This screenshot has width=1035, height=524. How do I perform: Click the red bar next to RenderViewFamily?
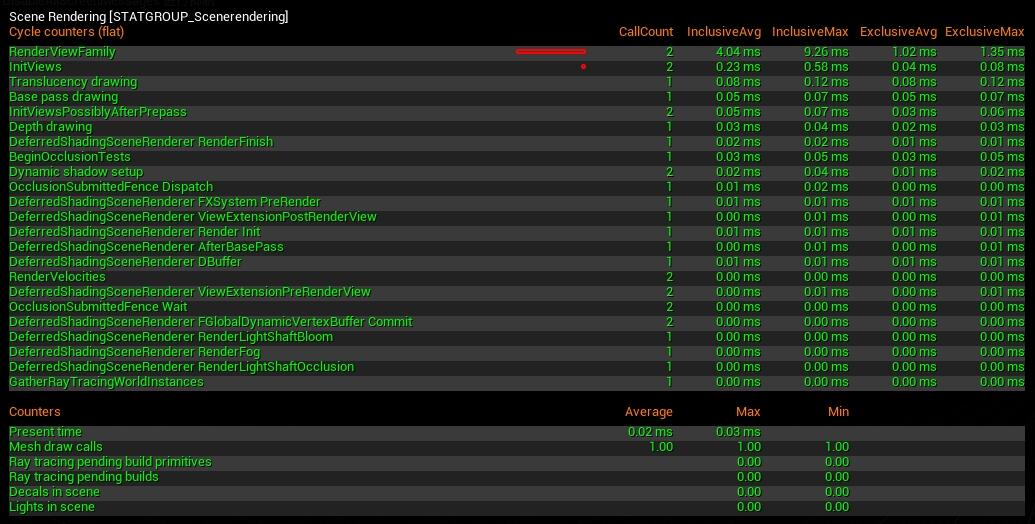point(551,51)
